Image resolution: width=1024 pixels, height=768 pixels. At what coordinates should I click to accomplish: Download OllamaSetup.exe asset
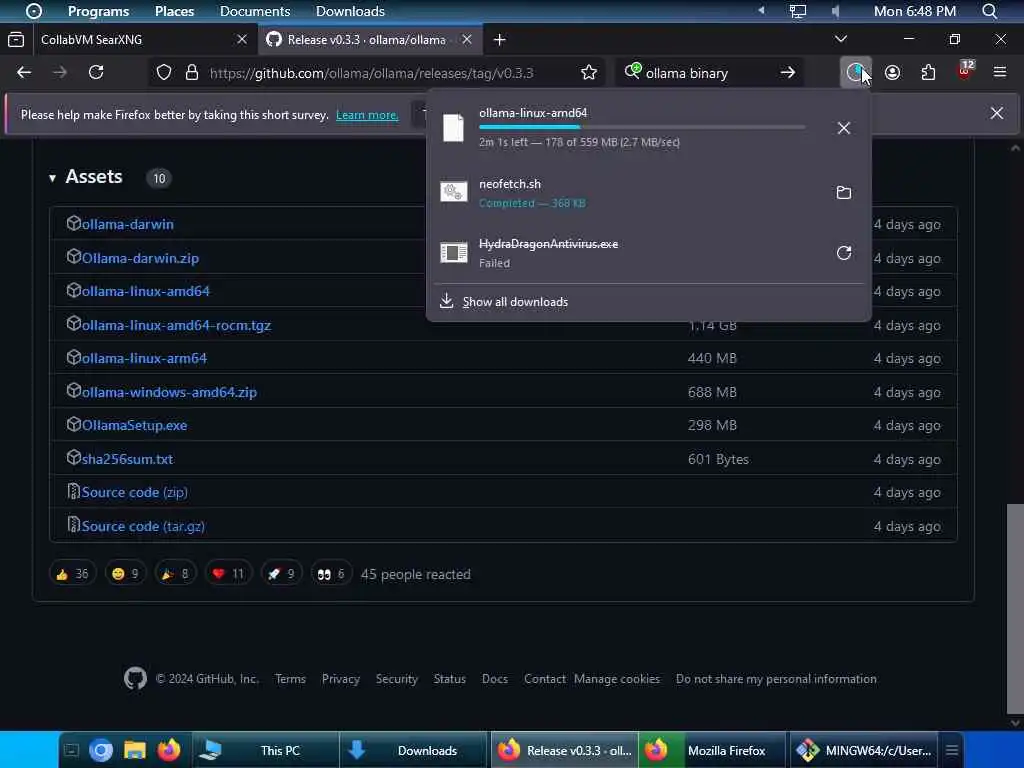[134, 425]
